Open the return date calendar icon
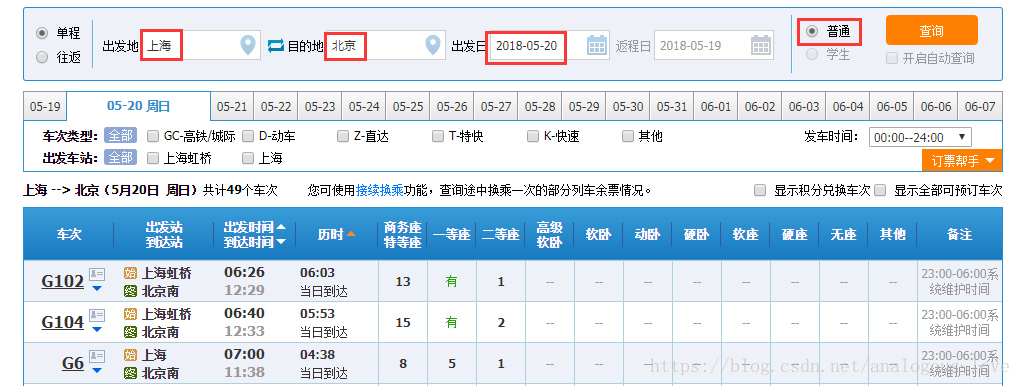Viewport: 1022px width, 386px height. click(x=761, y=45)
